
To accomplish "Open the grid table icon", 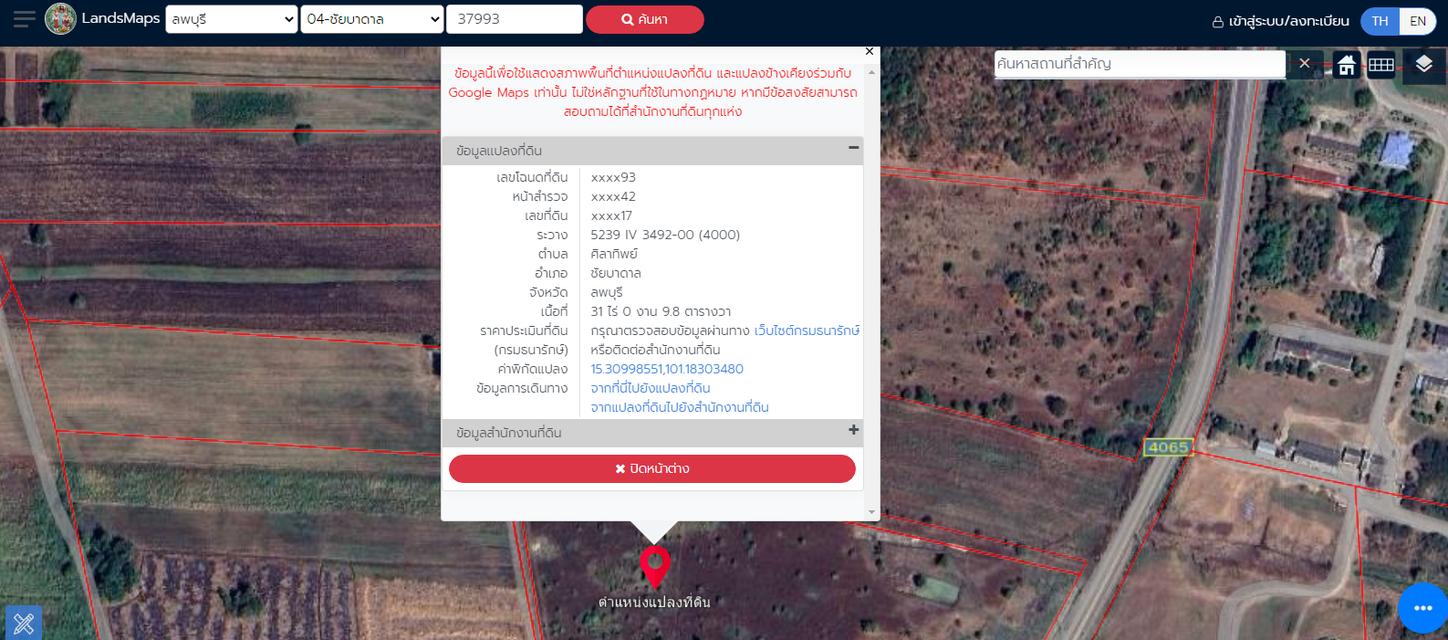I will pyautogui.click(x=1381, y=65).
